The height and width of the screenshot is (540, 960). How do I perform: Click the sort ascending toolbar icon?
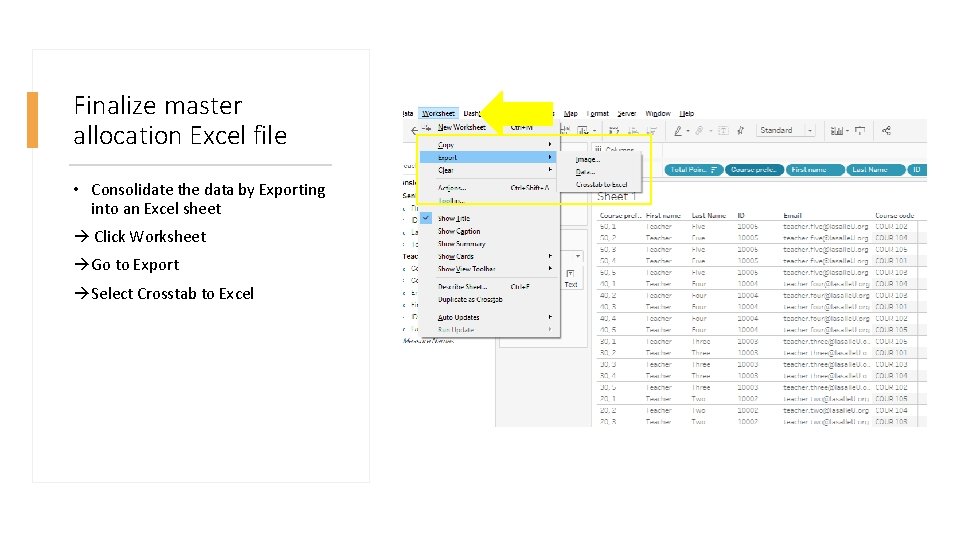coord(634,130)
